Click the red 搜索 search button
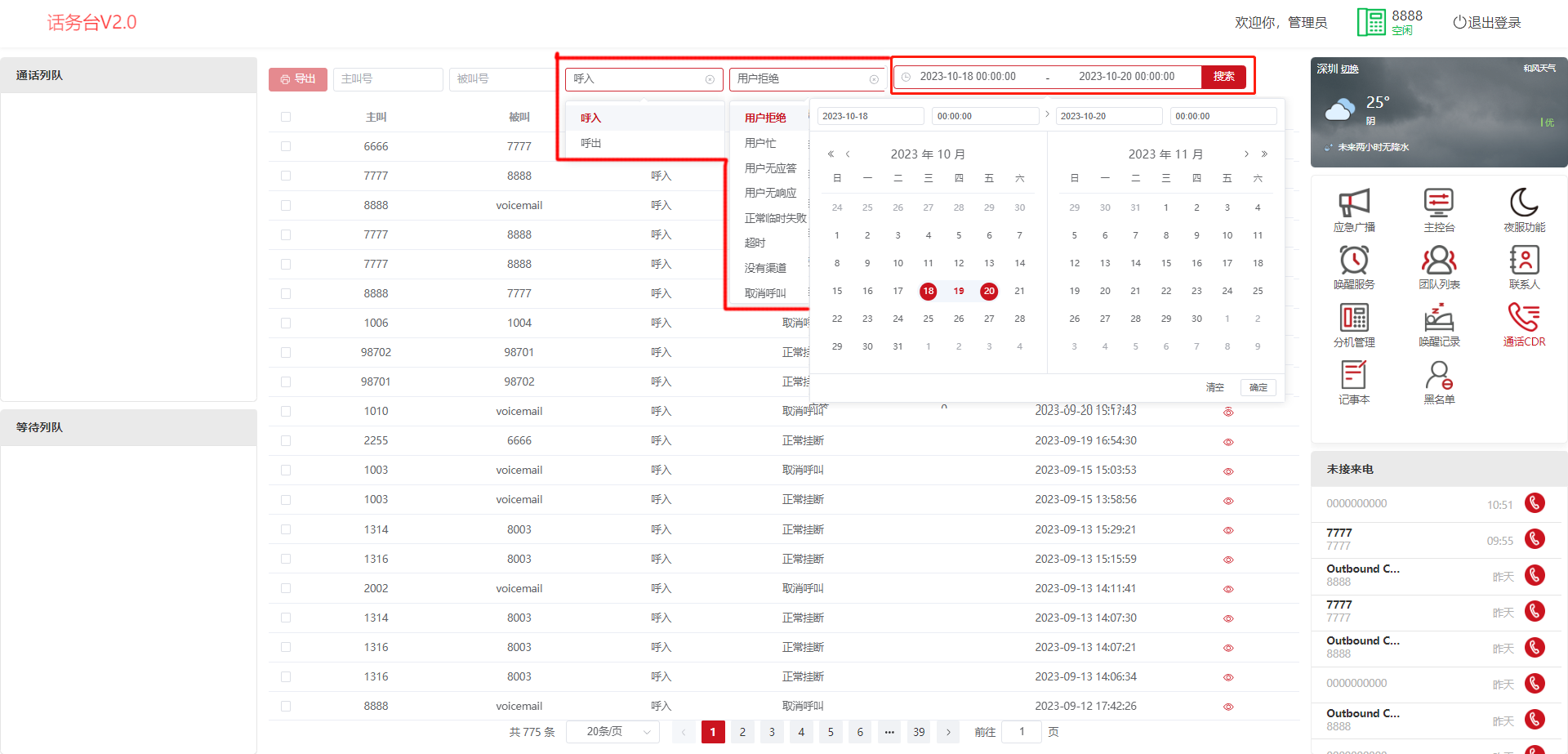 (1223, 77)
